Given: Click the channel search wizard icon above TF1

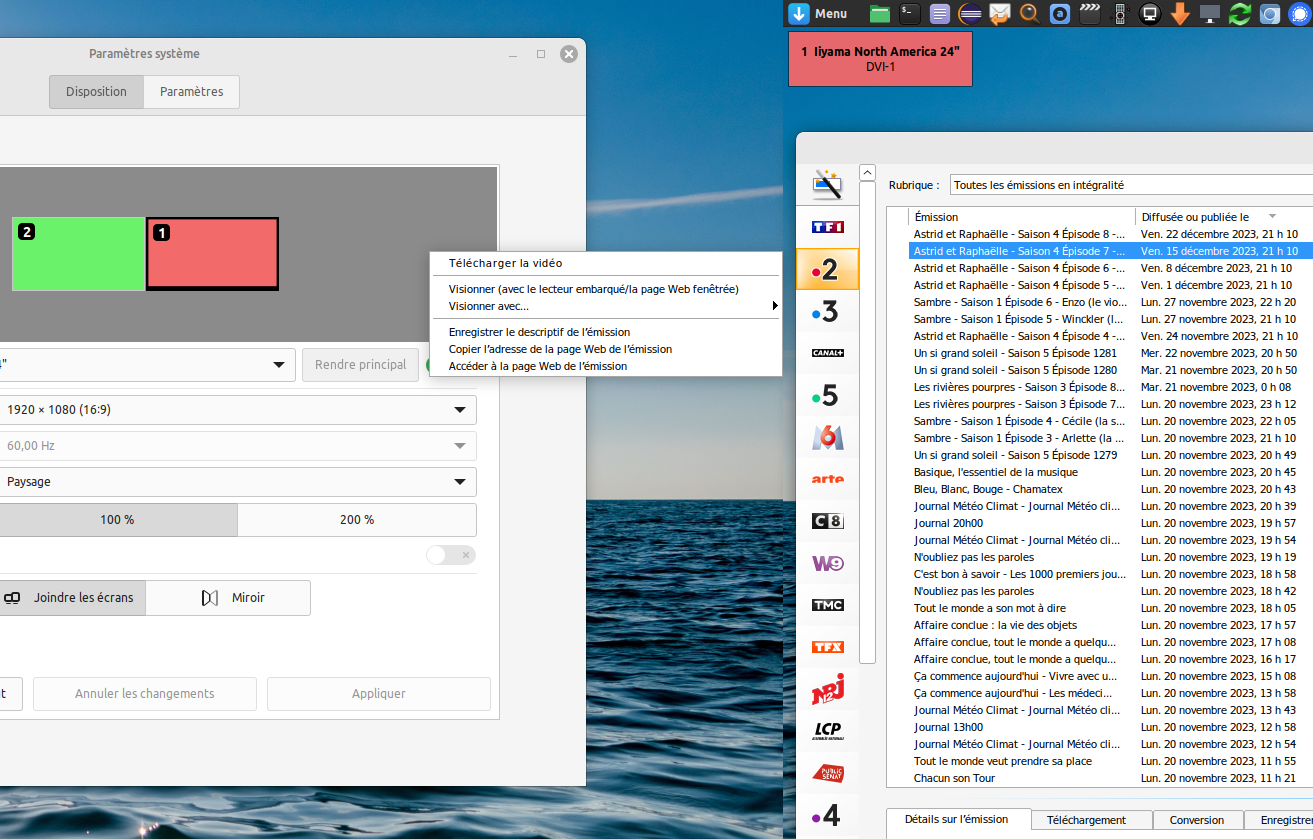Looking at the screenshot, I should [827, 185].
